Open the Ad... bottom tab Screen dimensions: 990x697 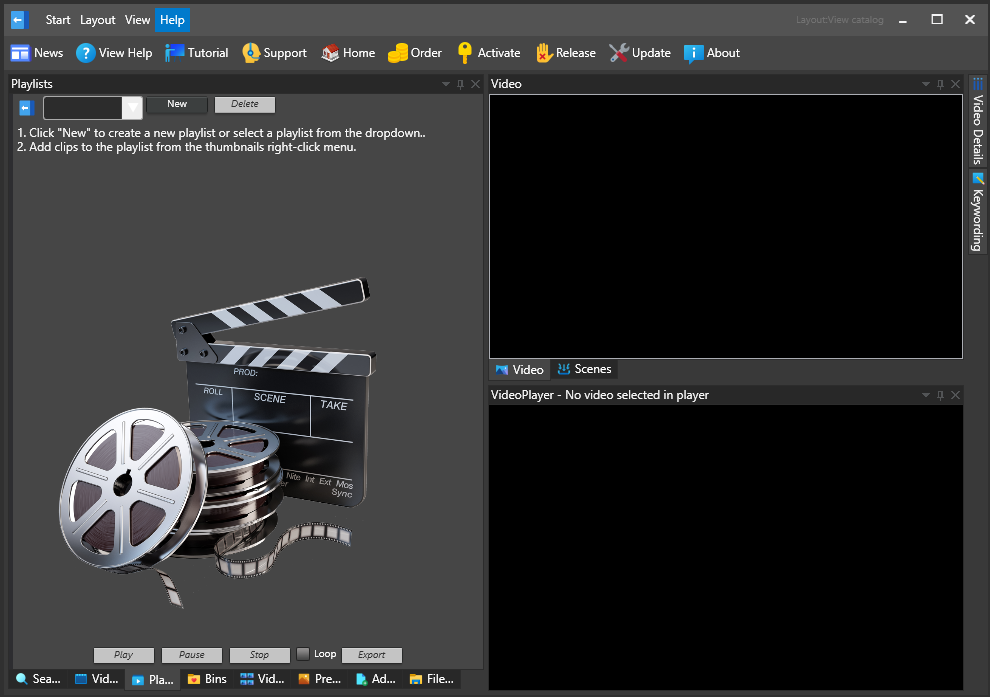(x=376, y=679)
